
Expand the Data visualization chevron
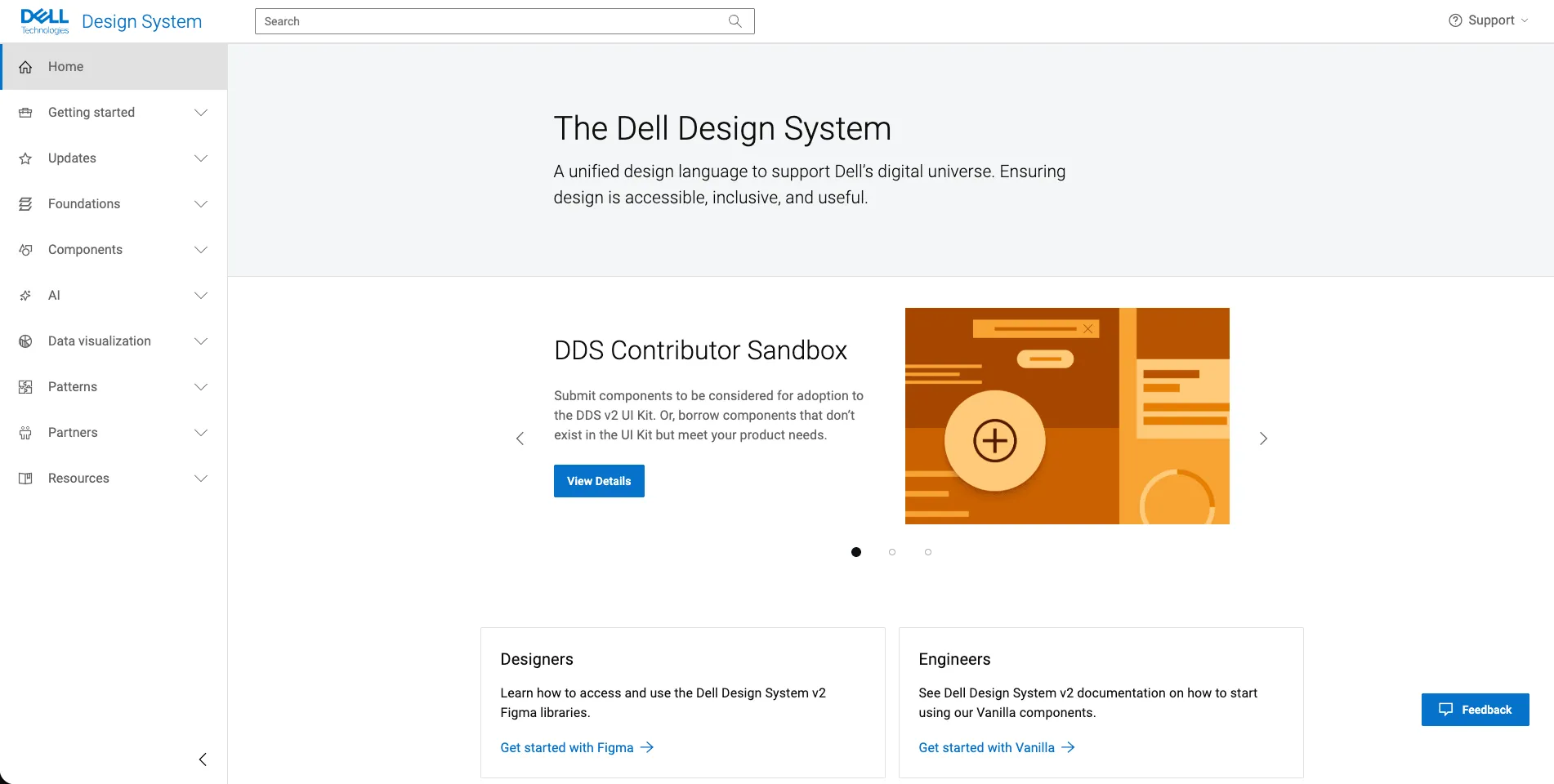point(201,341)
